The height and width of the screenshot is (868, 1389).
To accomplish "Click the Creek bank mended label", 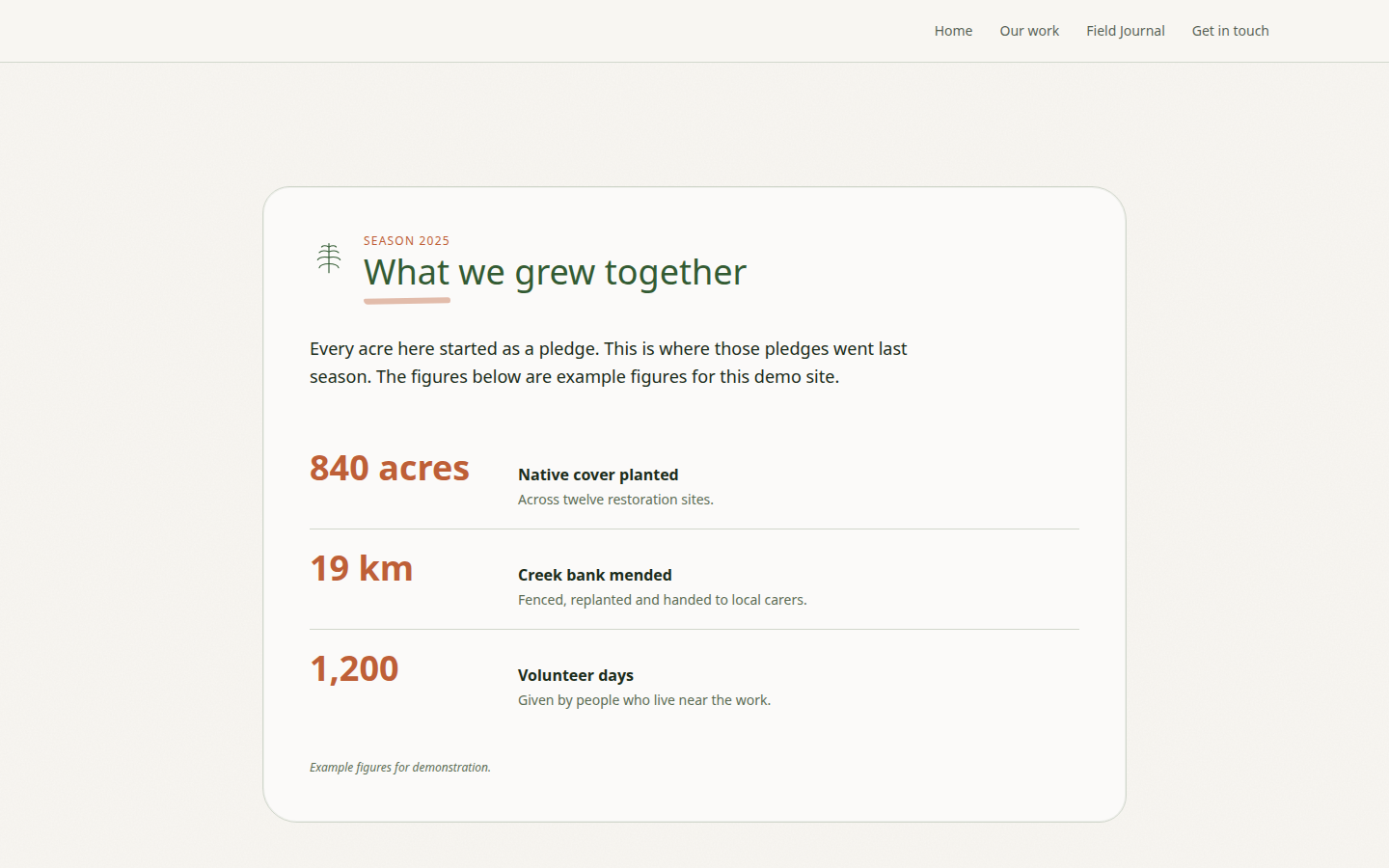I will coord(594,575).
